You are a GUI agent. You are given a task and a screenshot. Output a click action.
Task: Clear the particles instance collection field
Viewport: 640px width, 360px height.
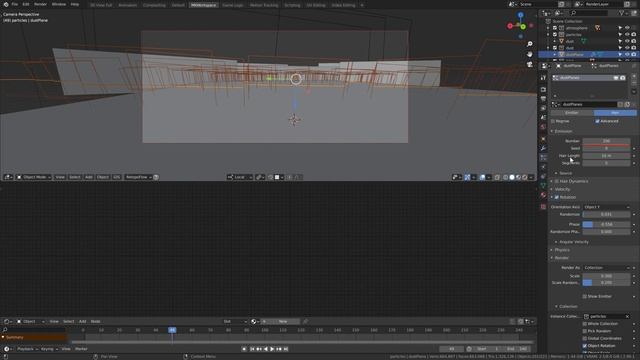(627, 316)
